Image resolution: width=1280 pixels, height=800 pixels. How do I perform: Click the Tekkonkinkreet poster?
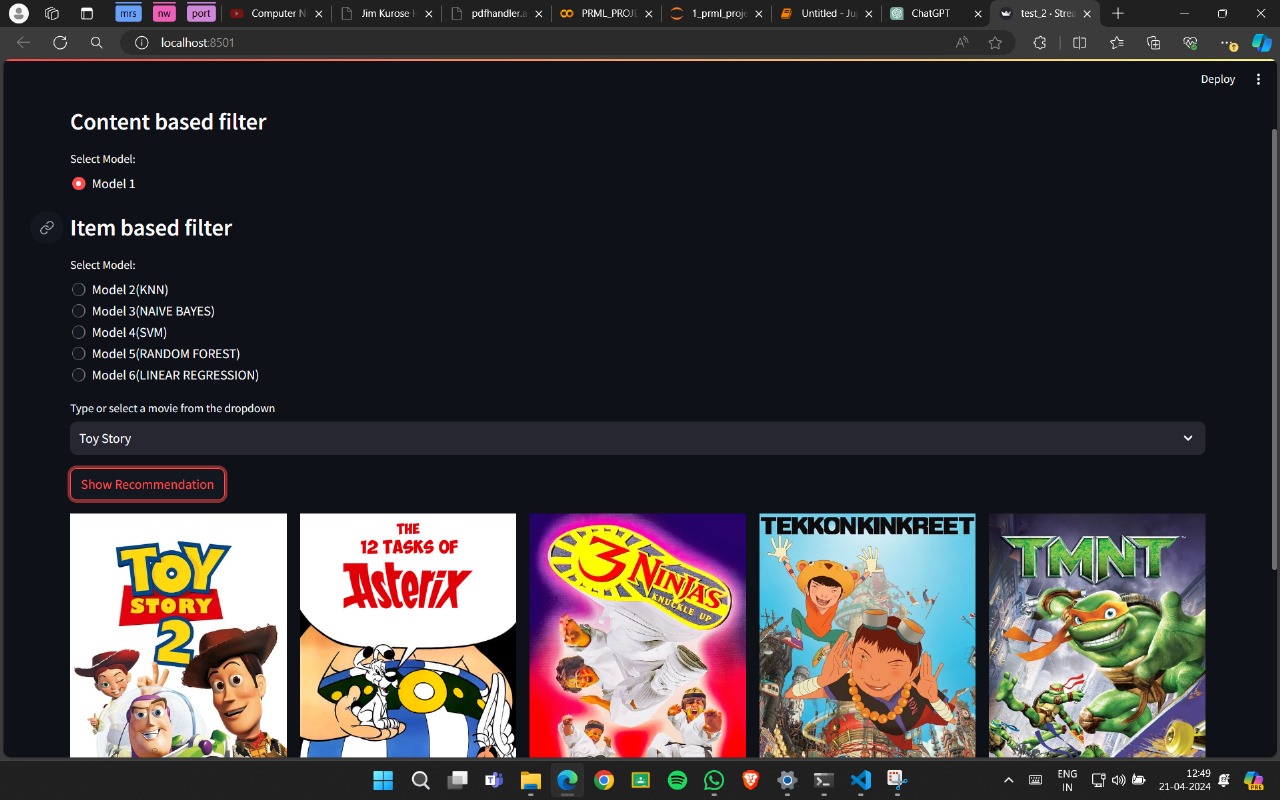point(867,636)
